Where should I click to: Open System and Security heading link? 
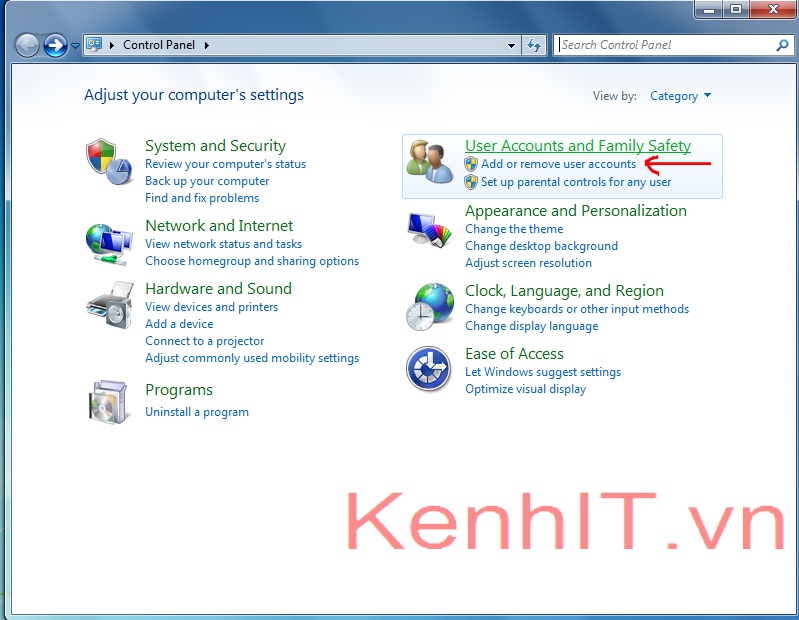pos(216,146)
